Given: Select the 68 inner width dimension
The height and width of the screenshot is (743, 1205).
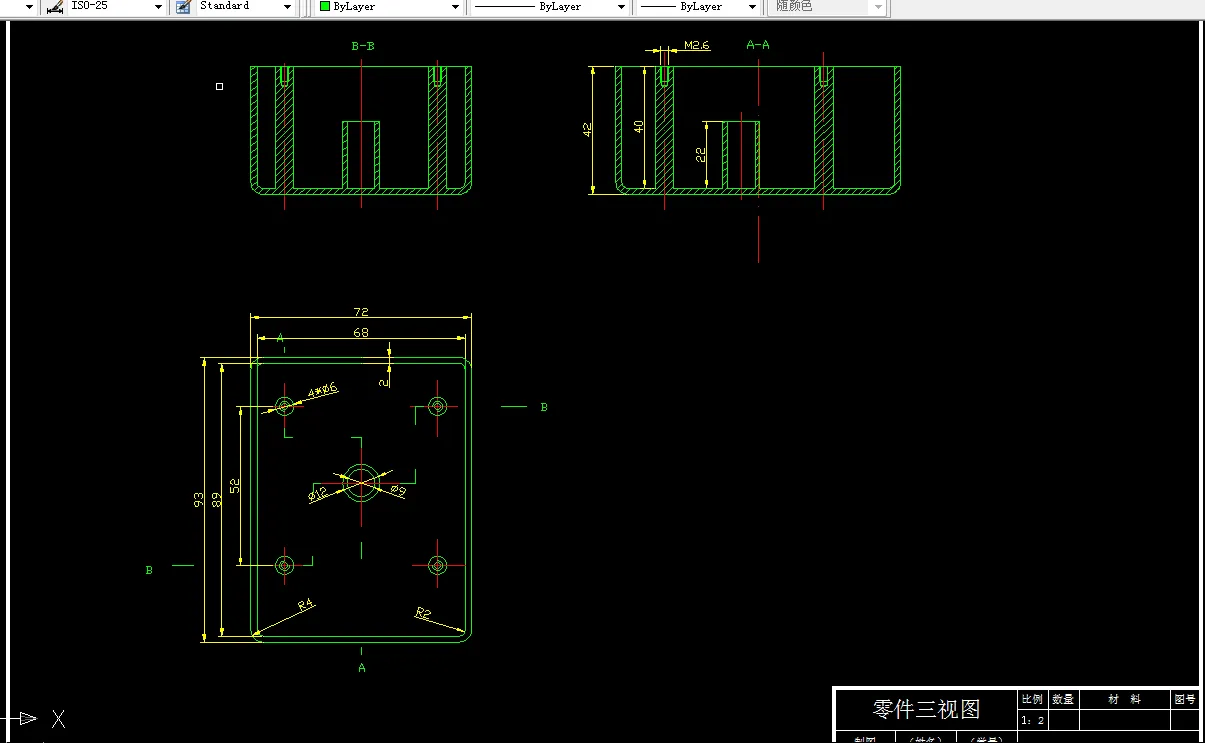Looking at the screenshot, I should point(361,332).
